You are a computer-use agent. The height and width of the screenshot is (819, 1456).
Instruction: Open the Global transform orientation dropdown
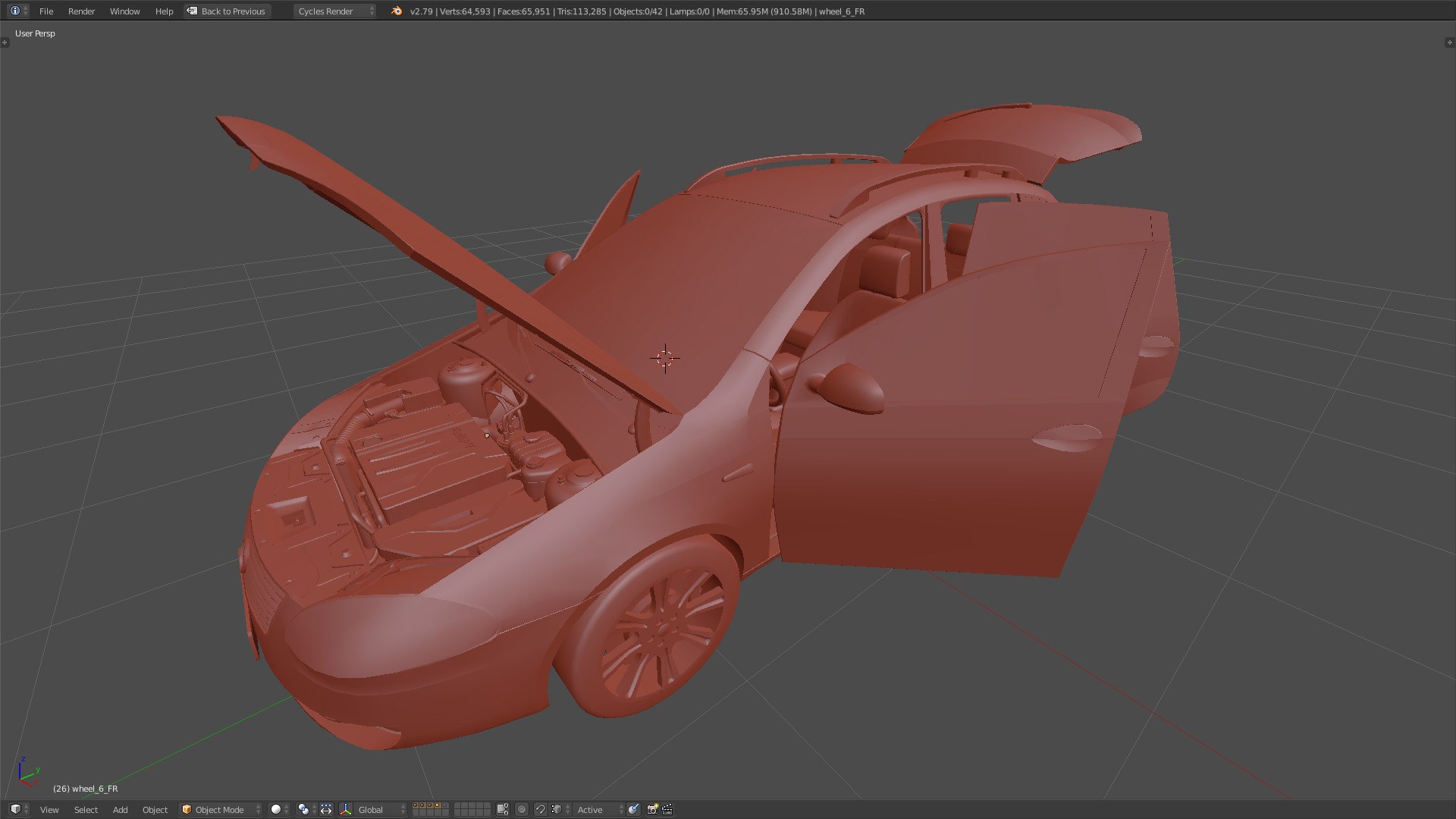(x=381, y=810)
